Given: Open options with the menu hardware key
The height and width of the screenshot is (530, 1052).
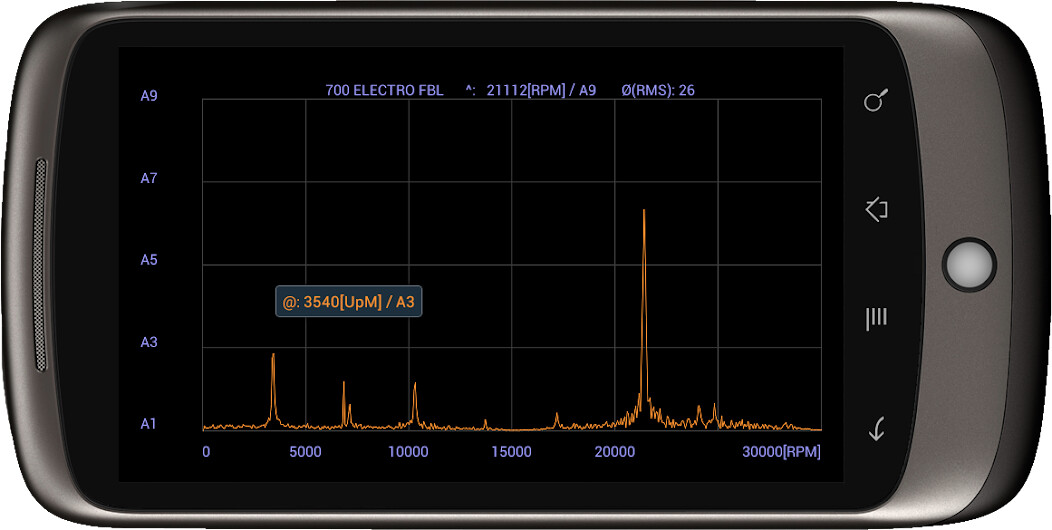Looking at the screenshot, I should pyautogui.click(x=876, y=319).
